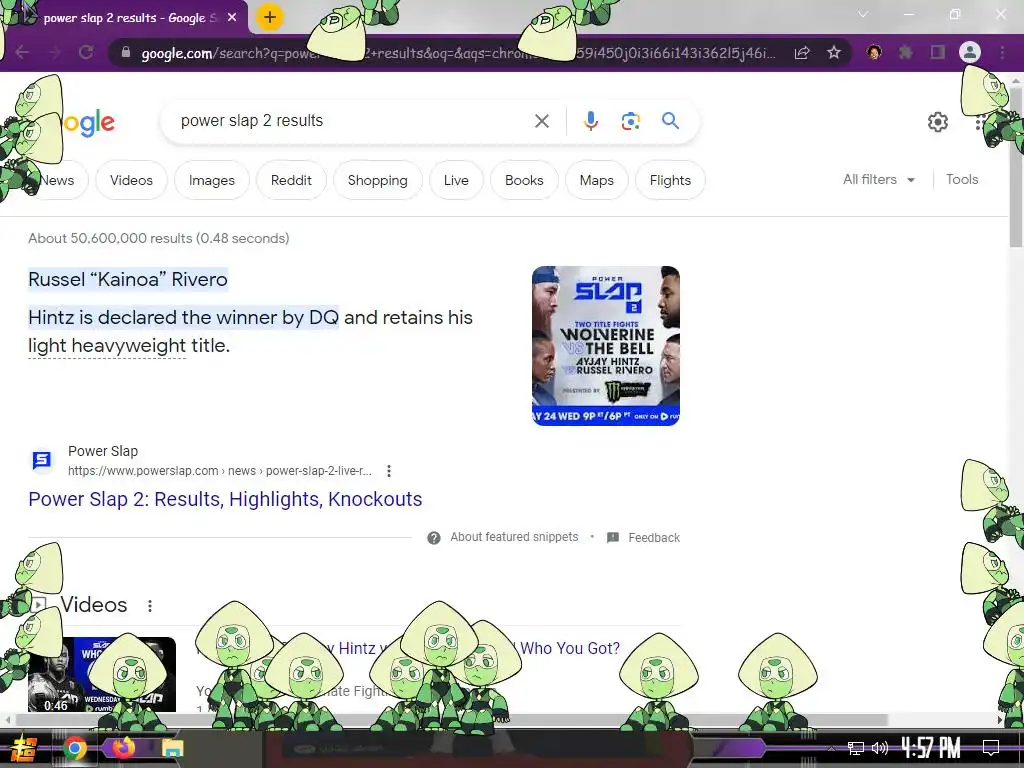The image size is (1024, 768).
Task: Reload the current page
Action: 86,52
